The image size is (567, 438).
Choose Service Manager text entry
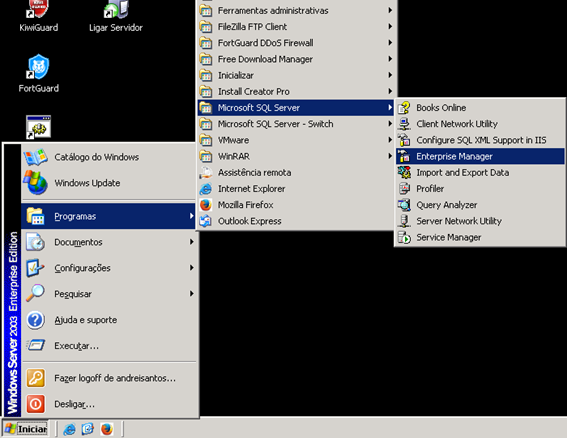pyautogui.click(x=448, y=237)
